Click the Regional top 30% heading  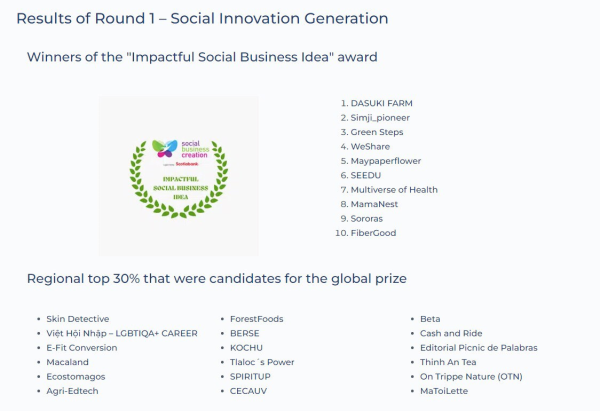[217, 278]
